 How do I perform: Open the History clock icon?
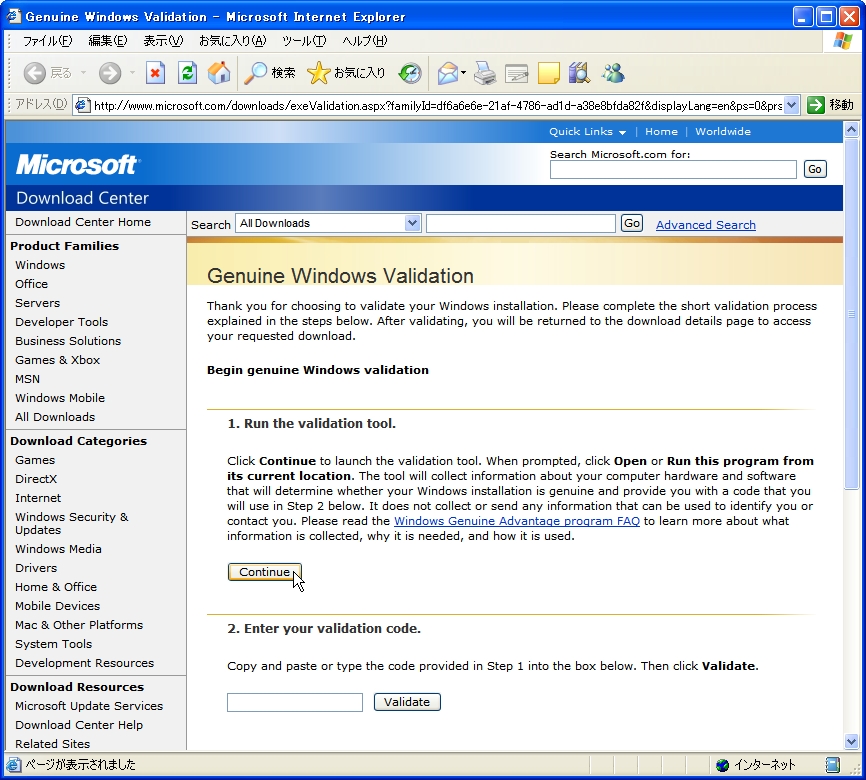(410, 73)
